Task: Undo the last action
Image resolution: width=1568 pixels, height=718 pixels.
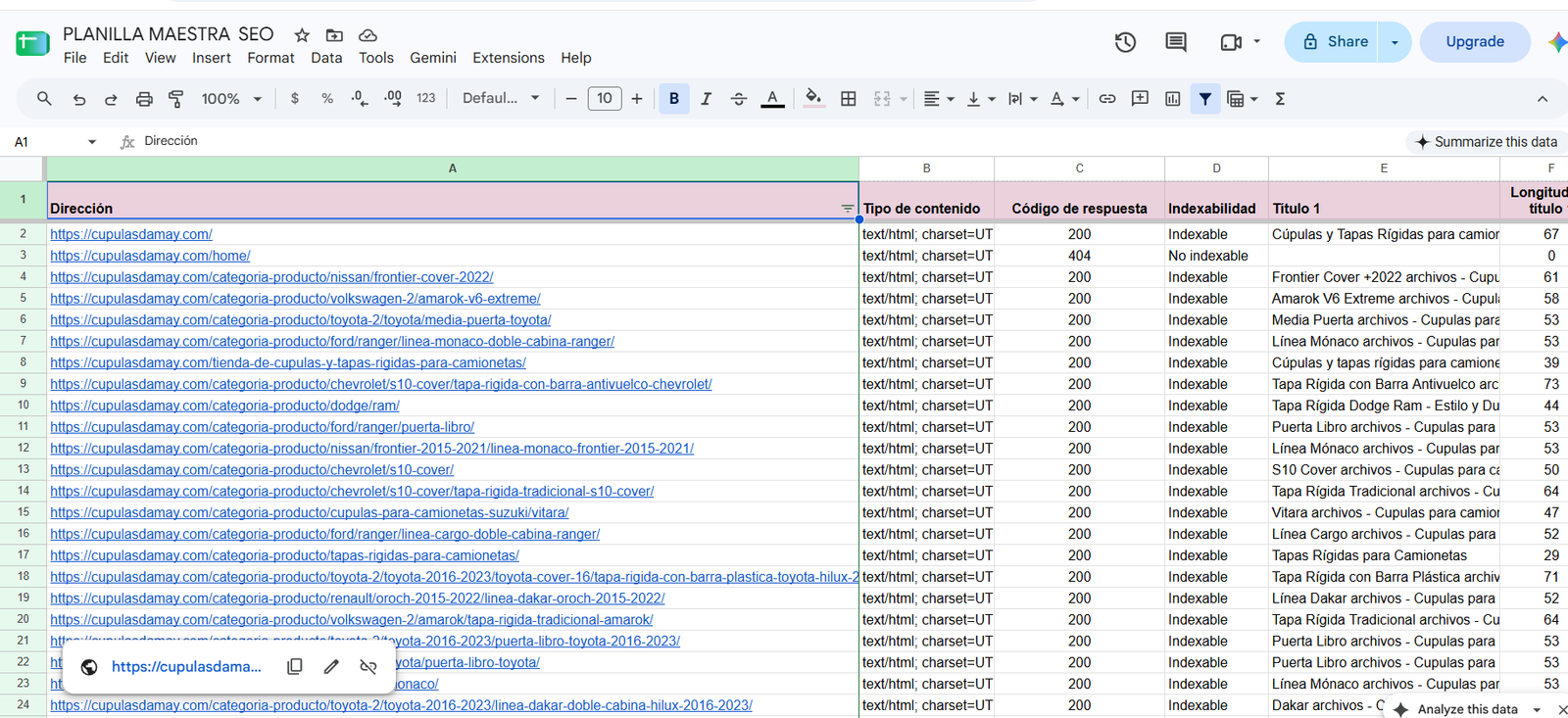Action: tap(79, 99)
